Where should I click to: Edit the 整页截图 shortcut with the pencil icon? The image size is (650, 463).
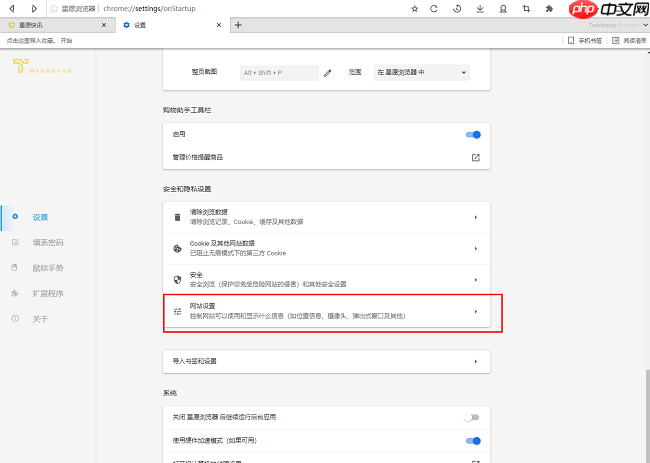(x=327, y=73)
